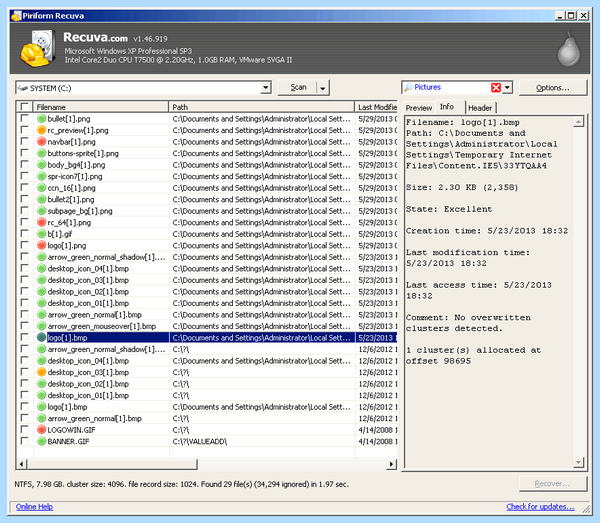Screen dimensions: 600x523
Task: Click the Piriform pear logo in the header
Action: tap(568, 50)
